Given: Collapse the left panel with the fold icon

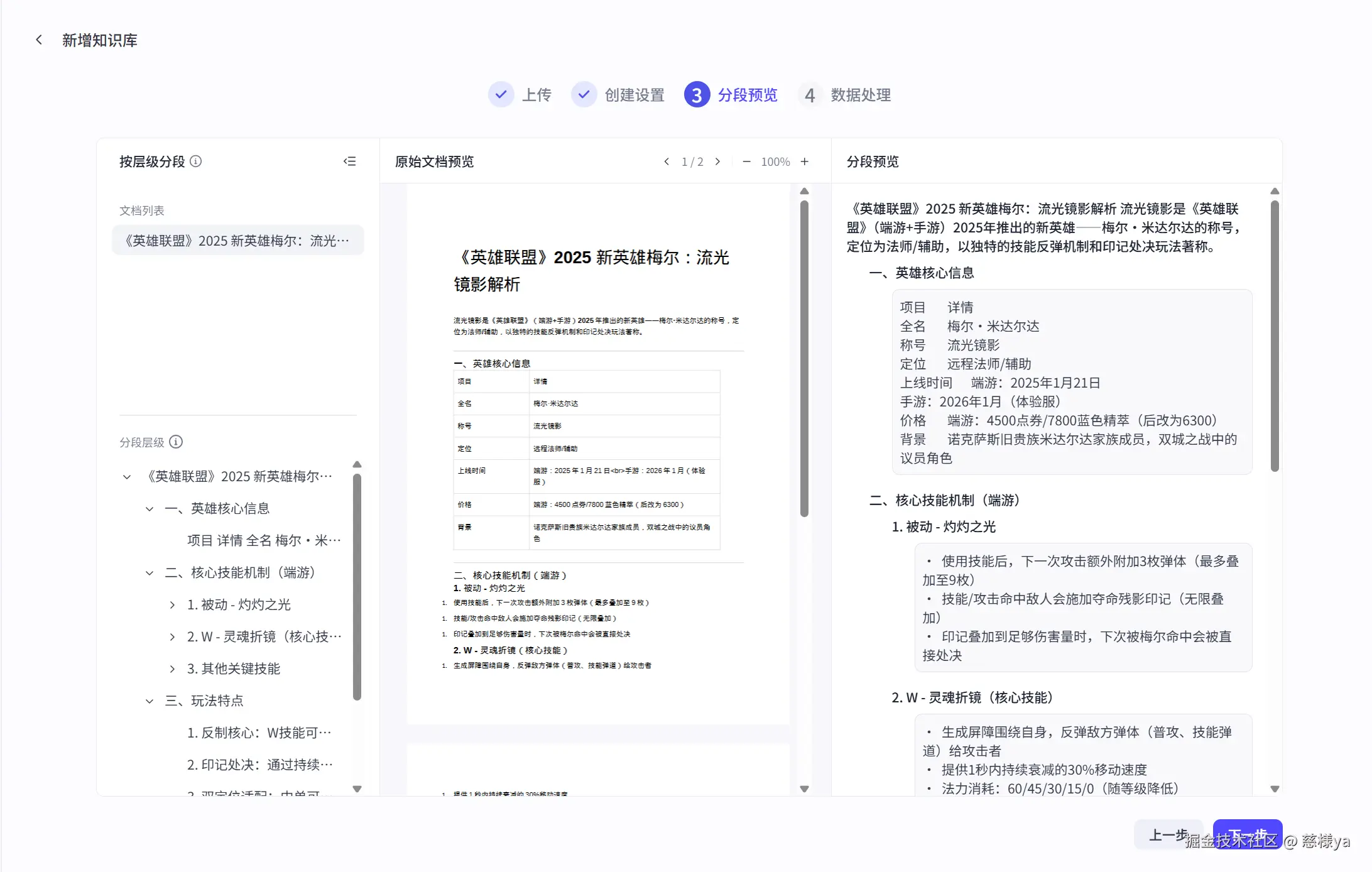Looking at the screenshot, I should point(350,161).
